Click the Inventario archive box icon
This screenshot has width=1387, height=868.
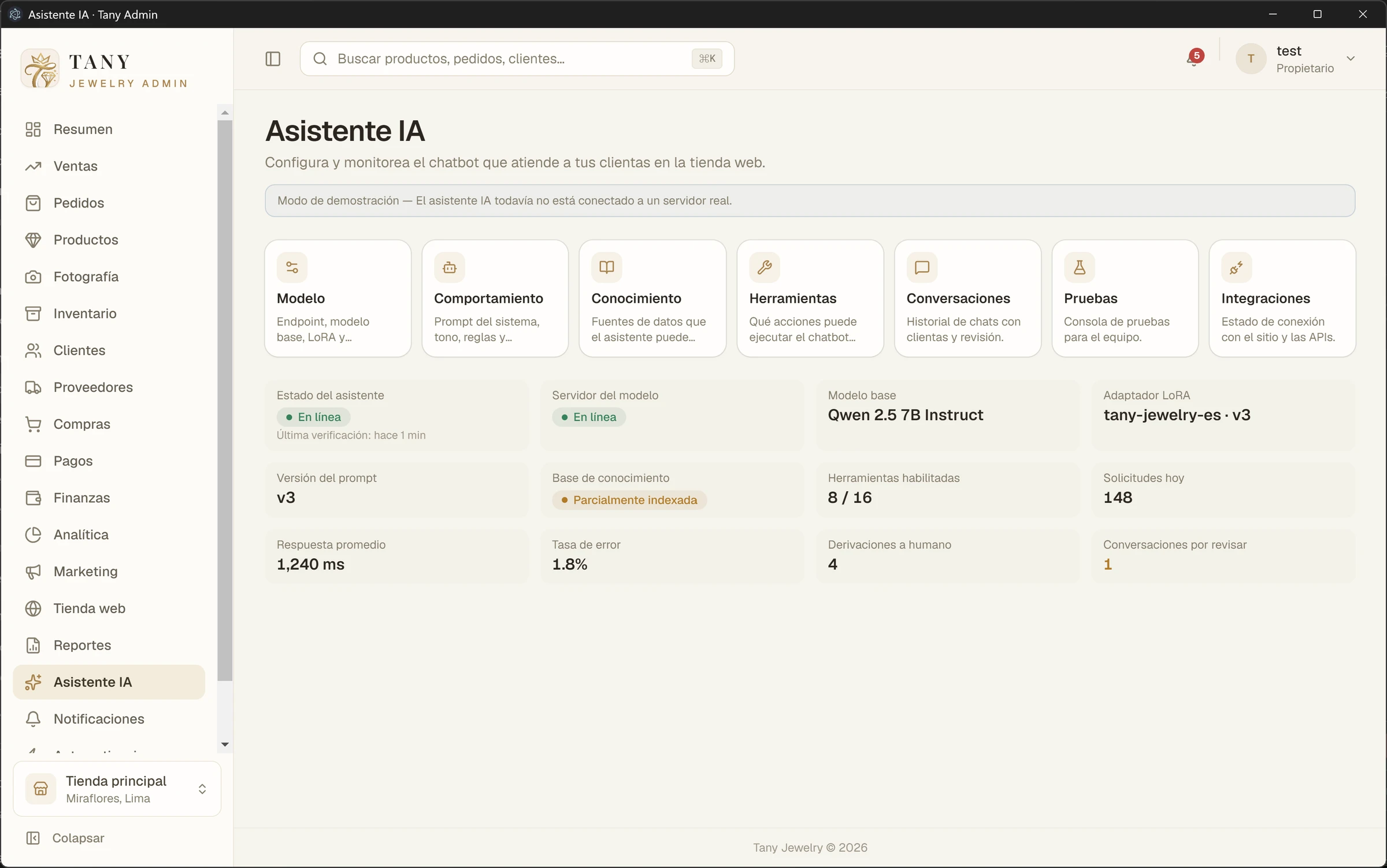33,314
